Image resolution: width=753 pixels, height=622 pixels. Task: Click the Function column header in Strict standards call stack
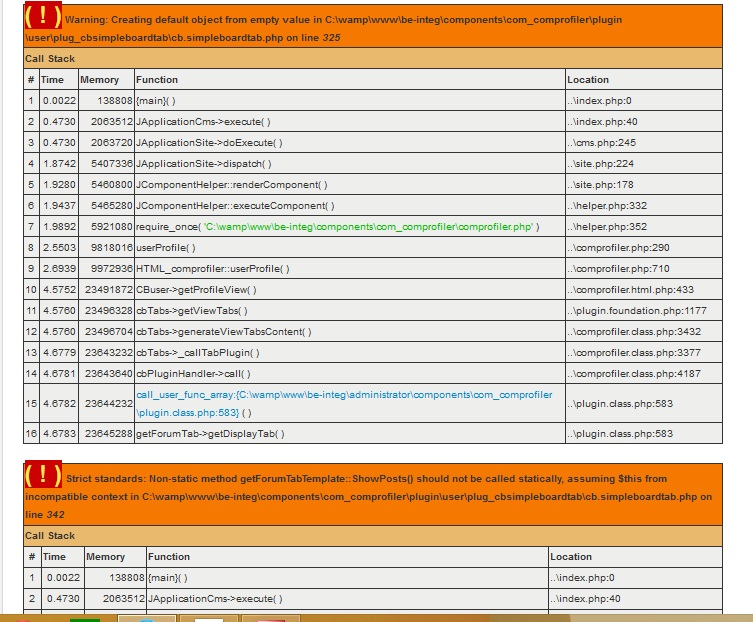pos(169,557)
